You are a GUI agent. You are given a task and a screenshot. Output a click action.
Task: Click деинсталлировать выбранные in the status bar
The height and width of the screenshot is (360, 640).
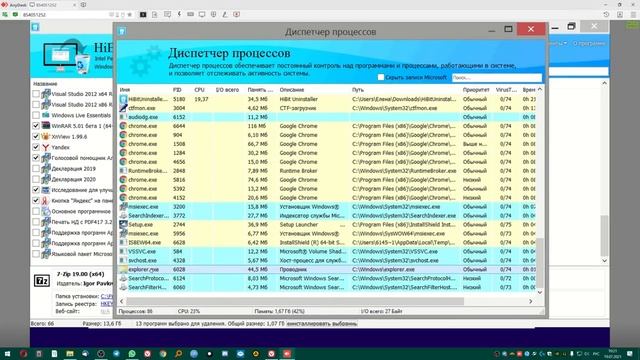pos(322,324)
